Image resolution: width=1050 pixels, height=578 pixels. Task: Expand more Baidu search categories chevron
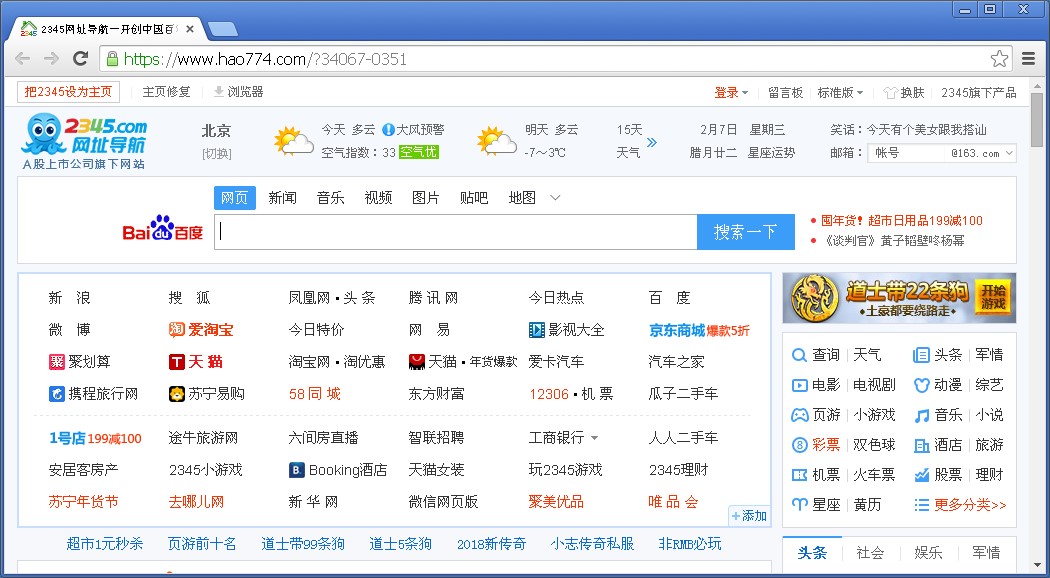(555, 198)
